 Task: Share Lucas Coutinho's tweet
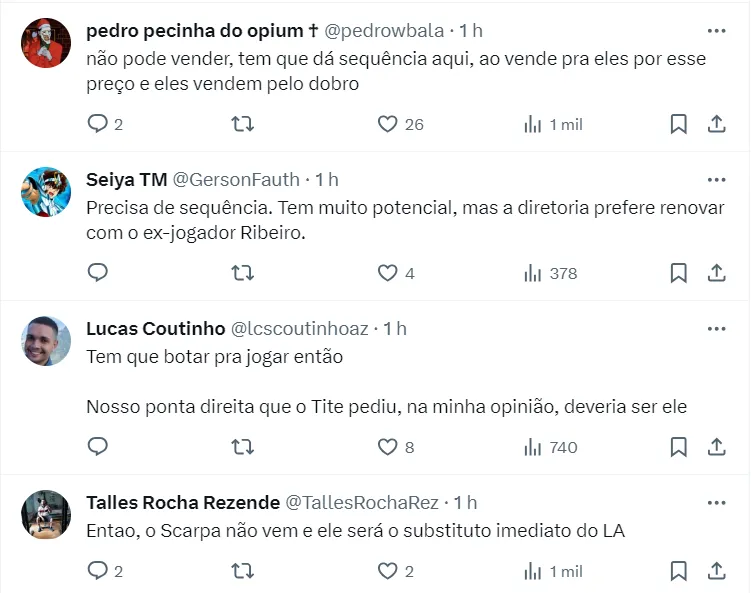pyautogui.click(x=716, y=447)
